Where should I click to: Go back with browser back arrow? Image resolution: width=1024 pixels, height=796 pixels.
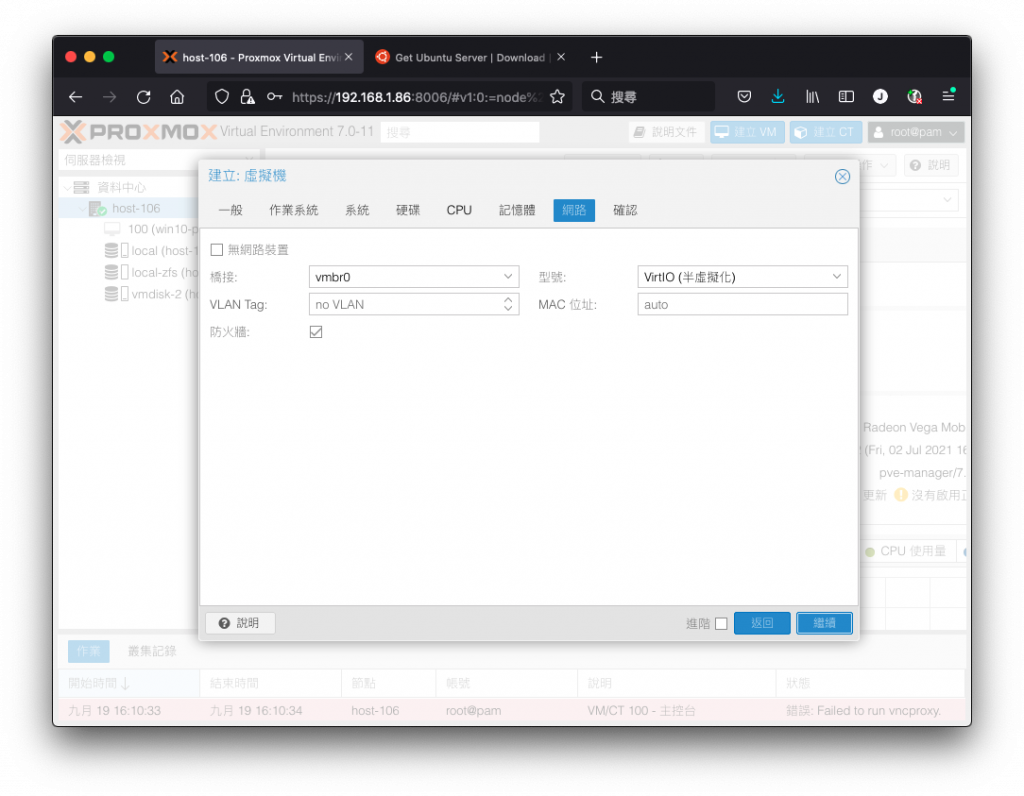(x=76, y=97)
